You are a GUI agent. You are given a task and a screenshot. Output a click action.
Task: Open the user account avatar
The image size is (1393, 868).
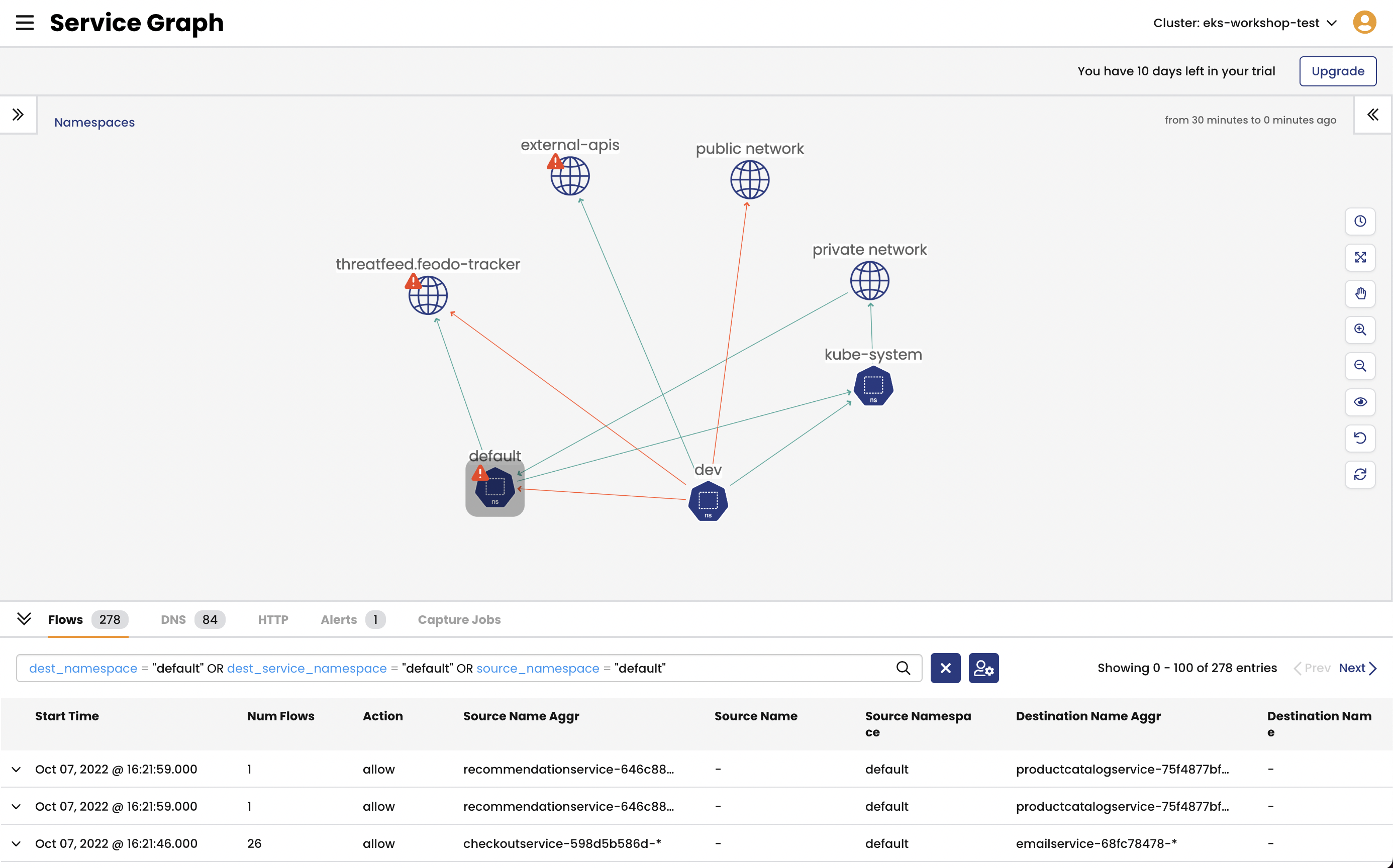tap(1364, 23)
